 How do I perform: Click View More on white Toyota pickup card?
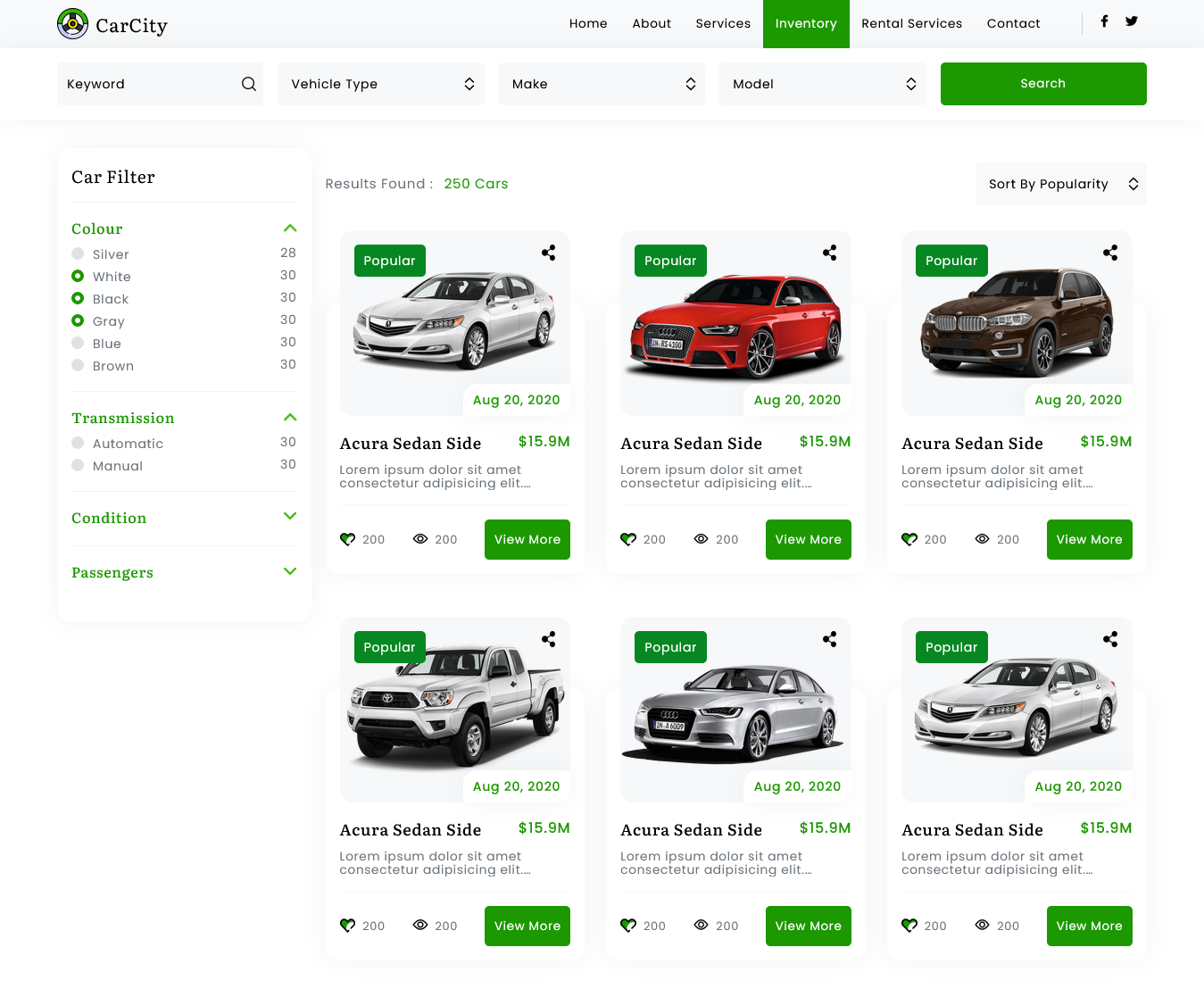click(527, 926)
